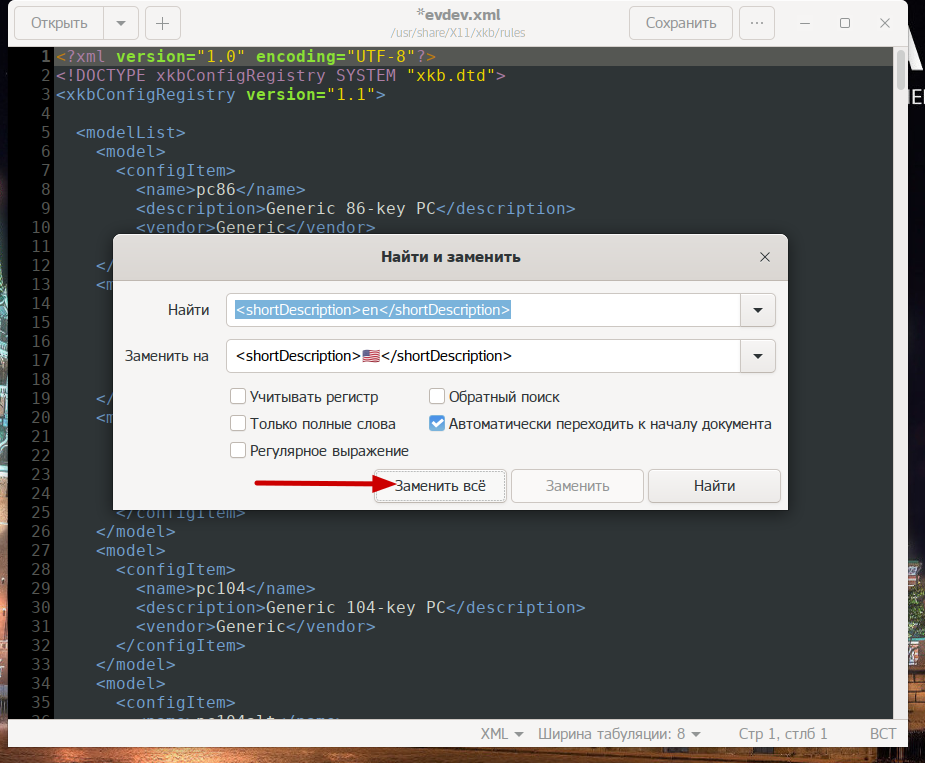The width and height of the screenshot is (925, 763).
Task: Click into the 'Заменить на' text field
Action: tap(483, 356)
